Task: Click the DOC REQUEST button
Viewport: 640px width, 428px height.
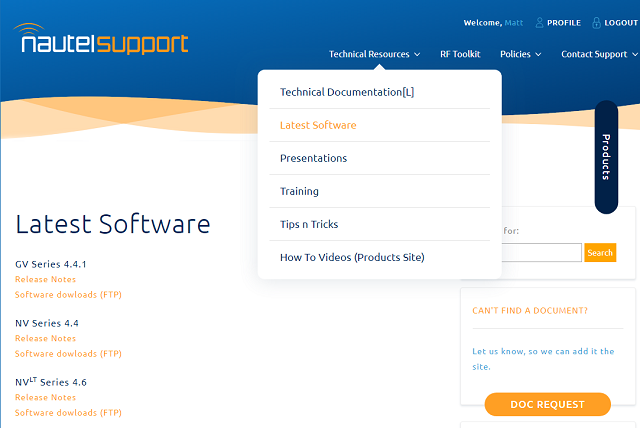Action: 547,404
